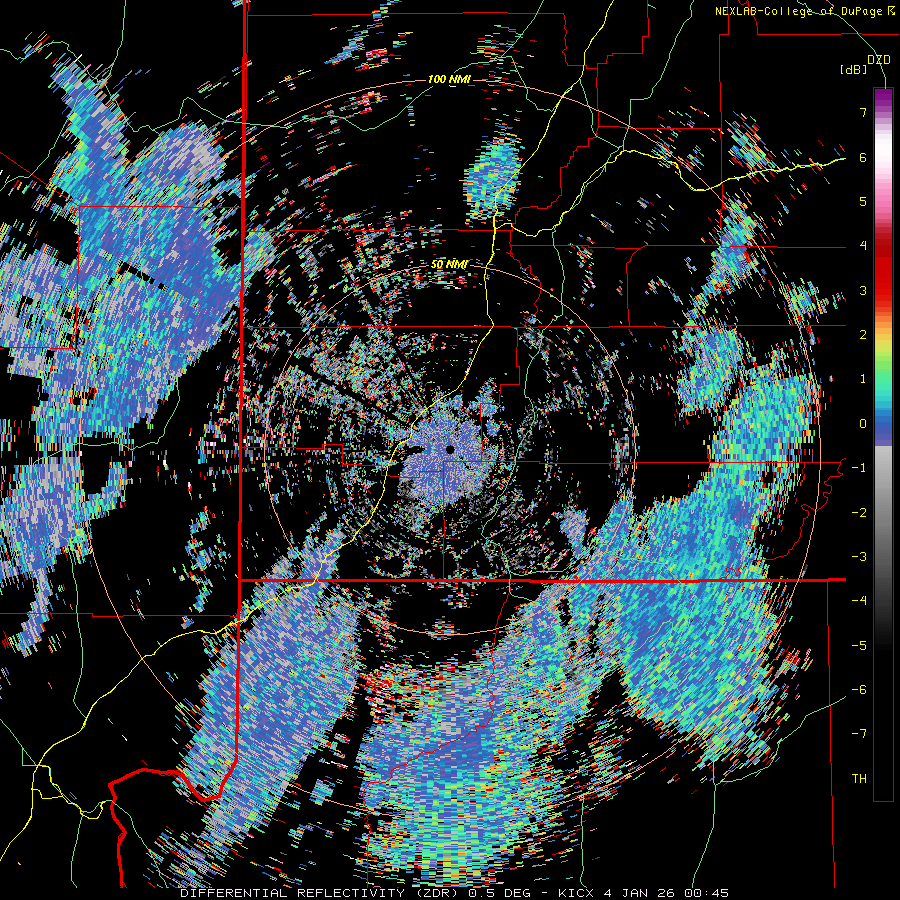
Task: Click the TH threshold label on scale
Action: pos(859,779)
